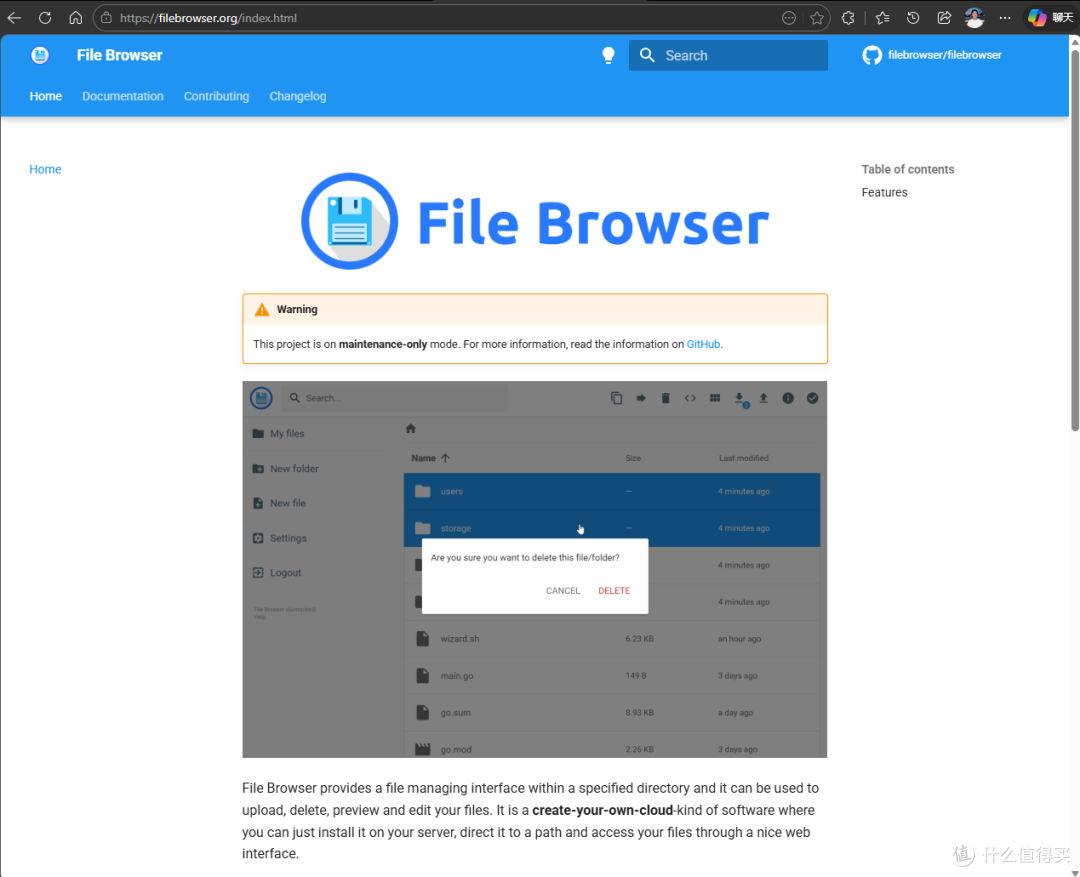Click CANCEL in delete dialog

pyautogui.click(x=563, y=590)
